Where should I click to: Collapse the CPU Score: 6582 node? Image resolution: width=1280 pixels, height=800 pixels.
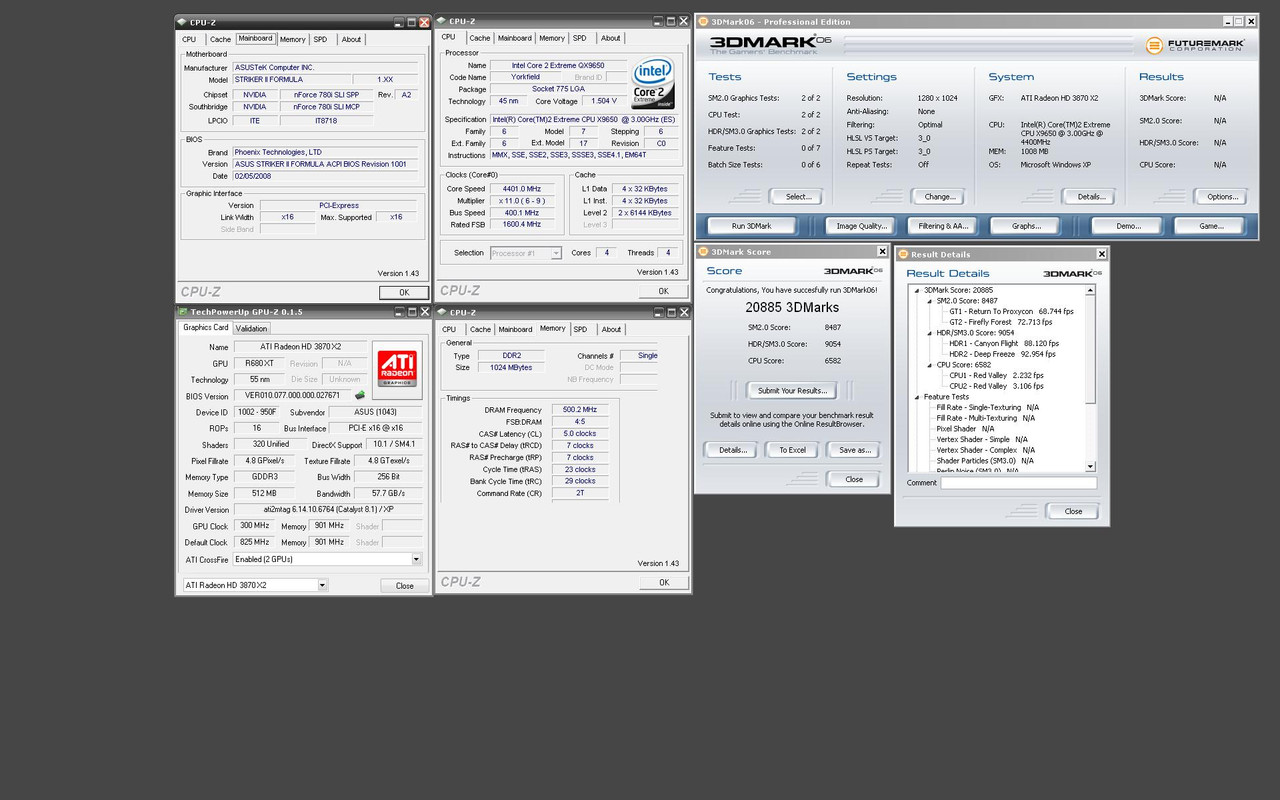pyautogui.click(x=928, y=365)
